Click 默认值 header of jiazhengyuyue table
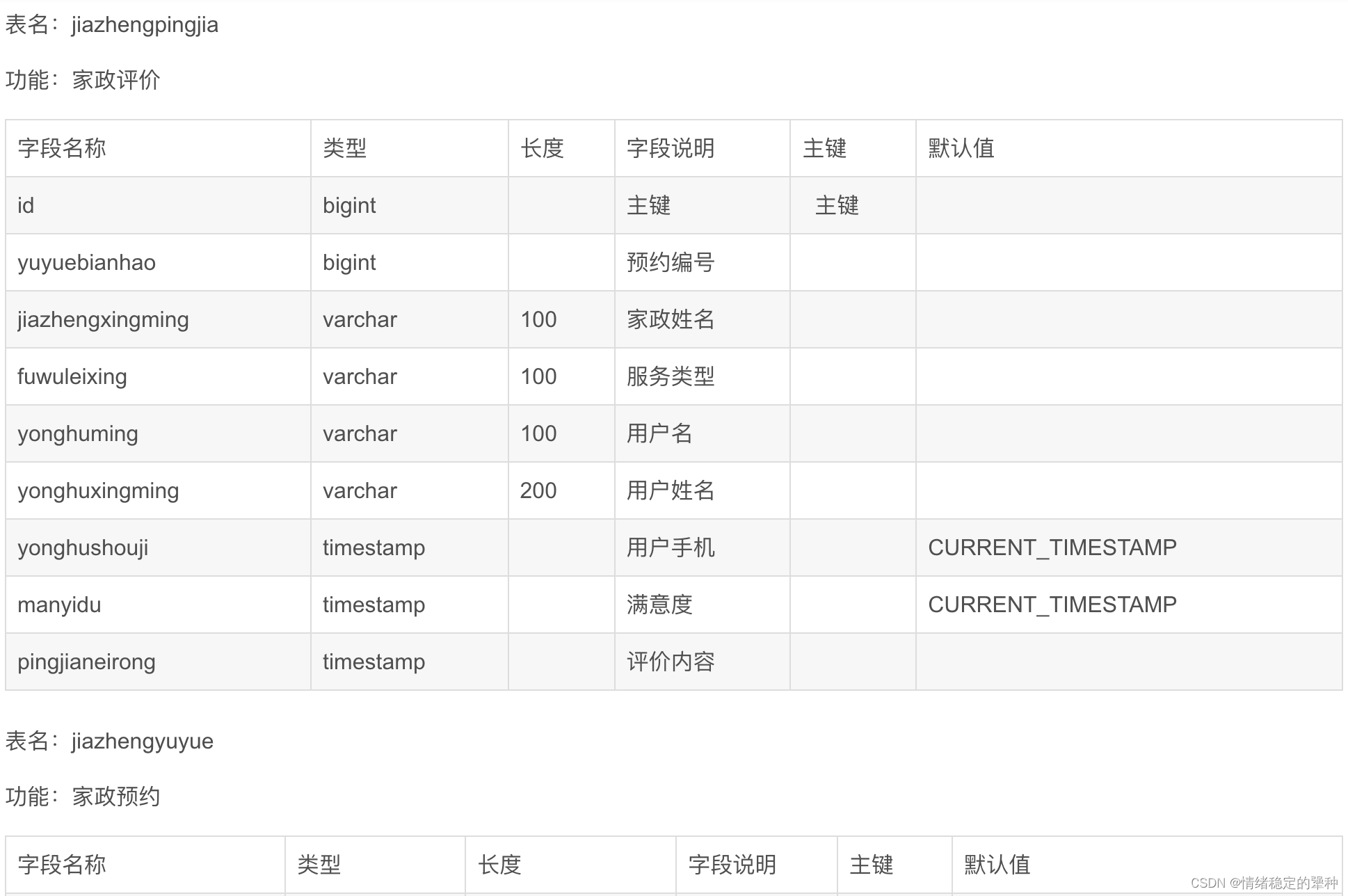Viewport: 1348px width, 896px height. pyautogui.click(x=997, y=865)
